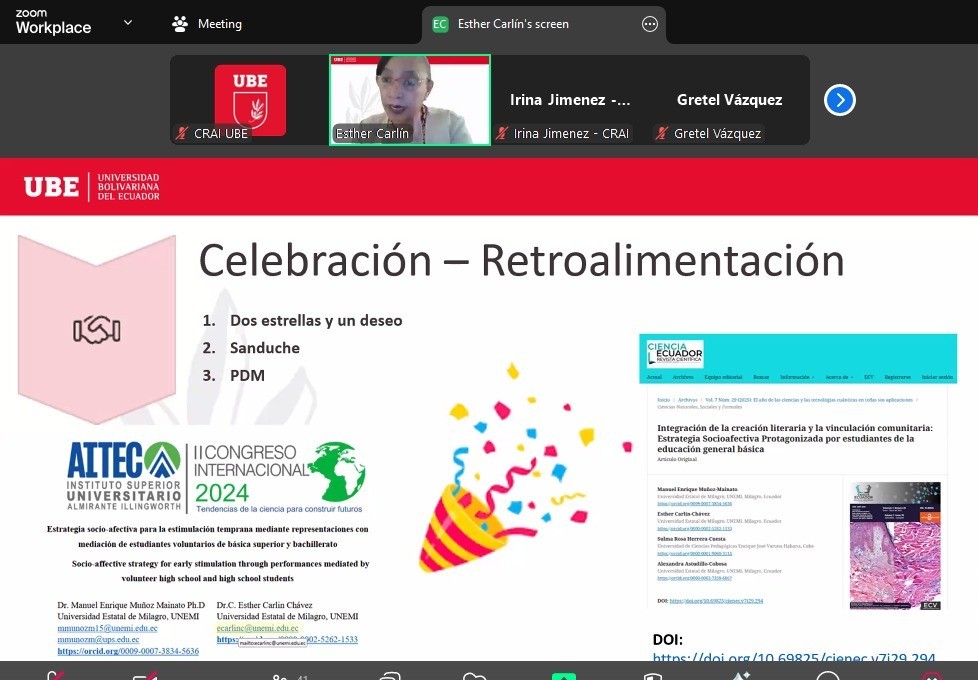Select Esther Carlín's video thumbnail

click(x=410, y=100)
